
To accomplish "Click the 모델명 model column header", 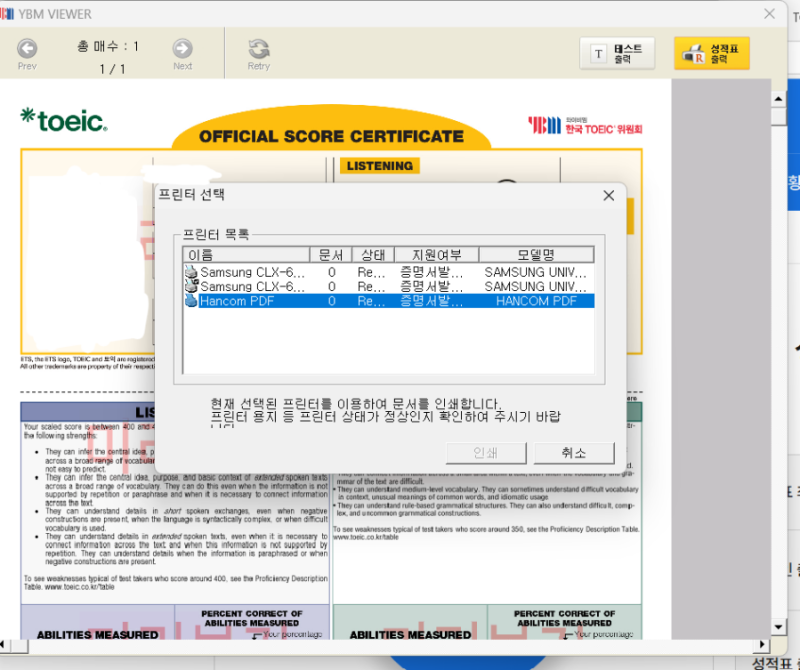I will point(536,255).
